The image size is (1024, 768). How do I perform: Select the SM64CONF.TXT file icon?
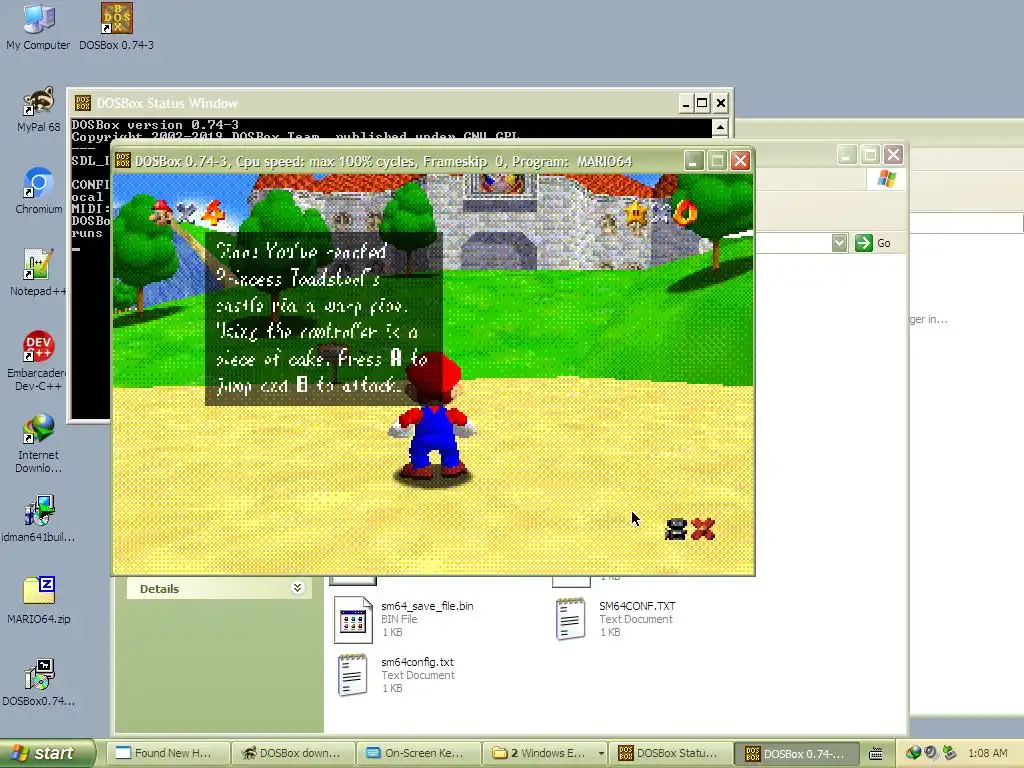[570, 619]
